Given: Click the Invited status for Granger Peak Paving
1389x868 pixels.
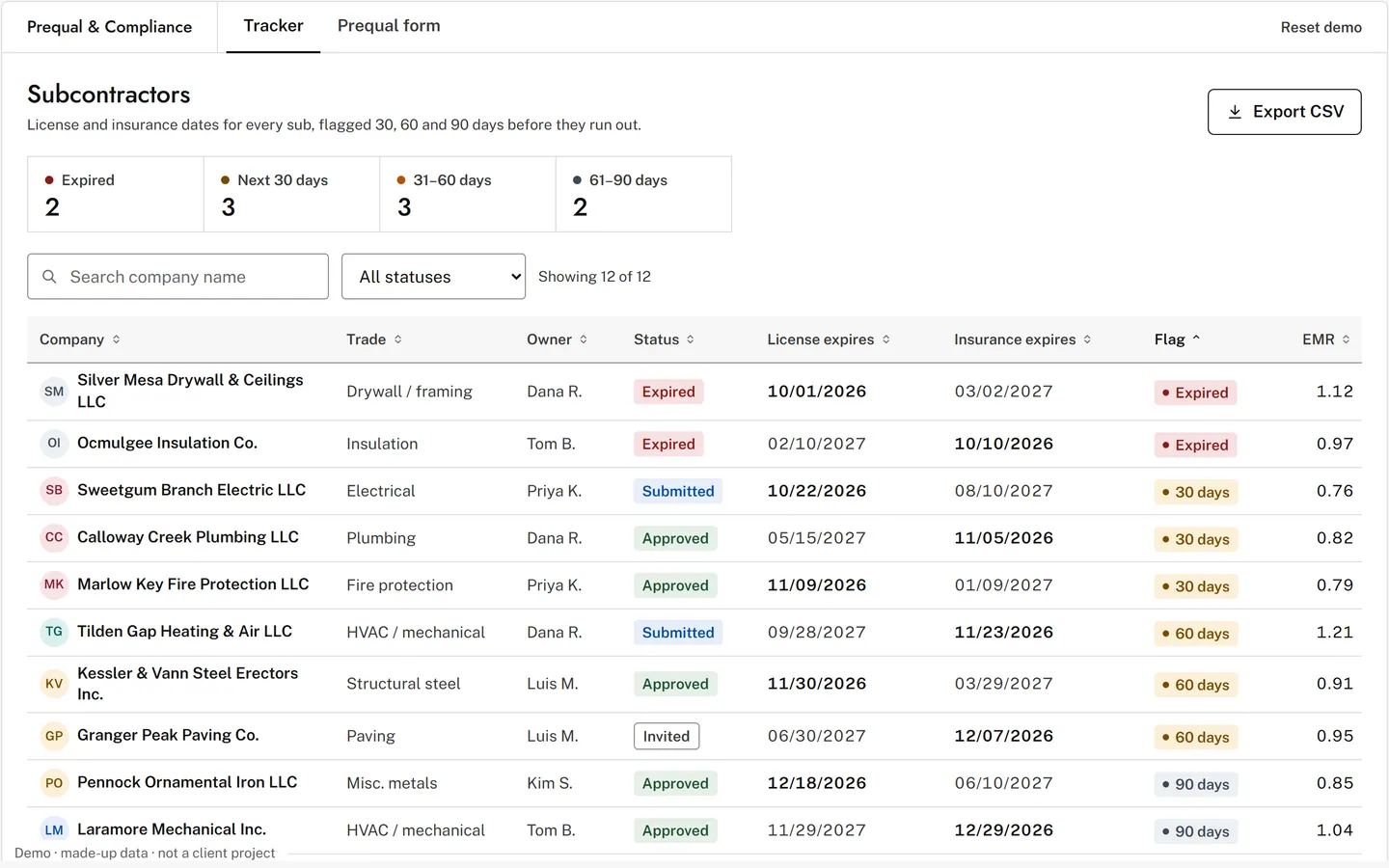Looking at the screenshot, I should (667, 737).
